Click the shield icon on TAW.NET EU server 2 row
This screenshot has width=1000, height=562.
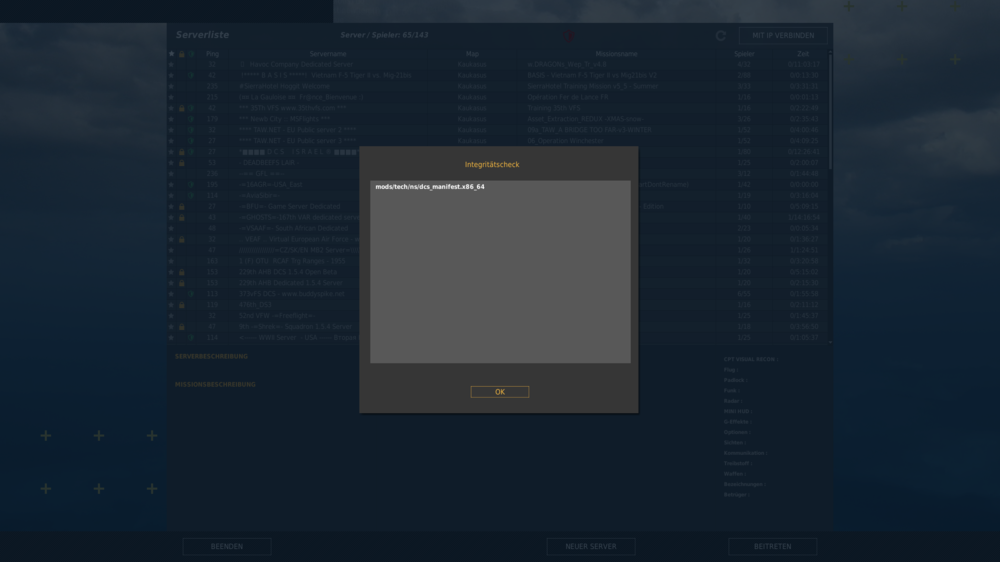coord(191,129)
